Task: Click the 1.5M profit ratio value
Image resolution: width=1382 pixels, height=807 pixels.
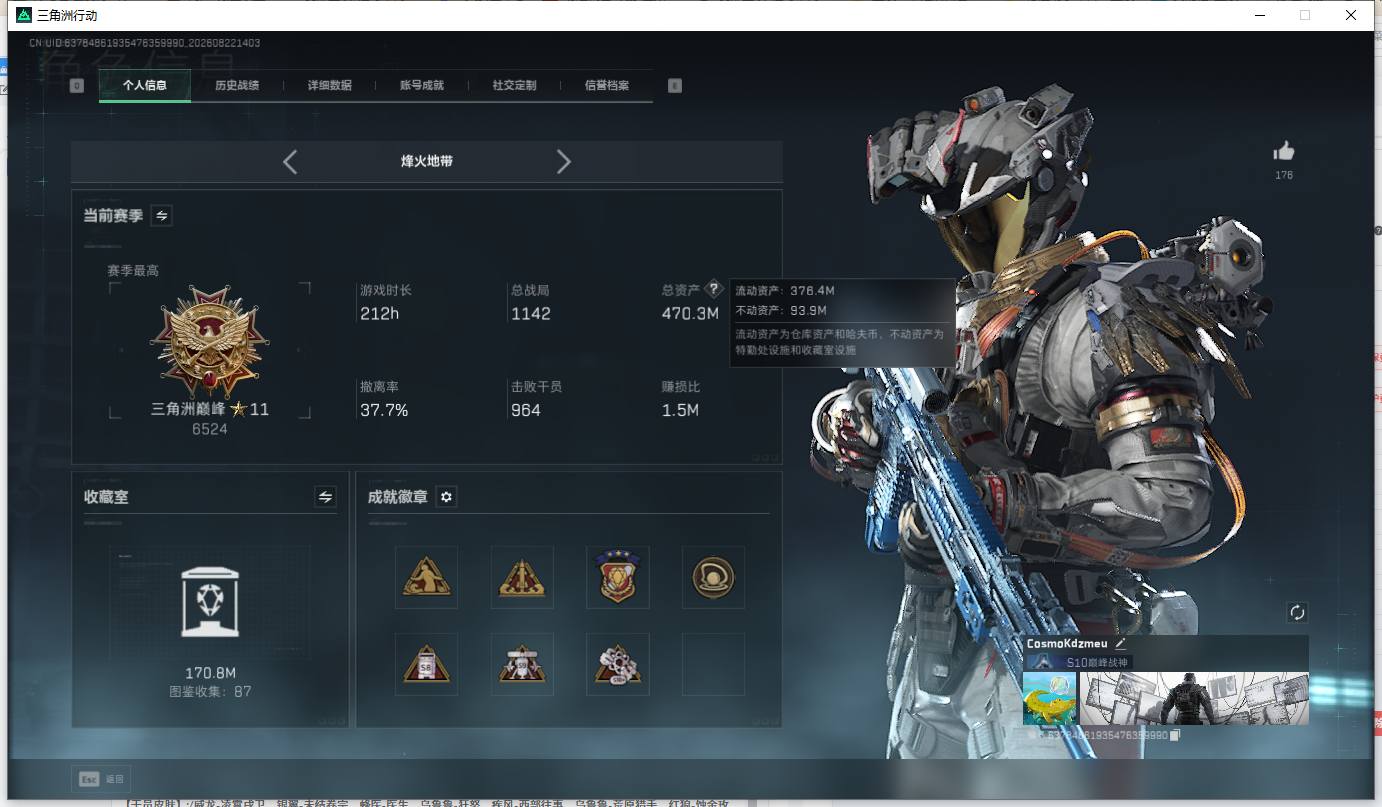Action: click(x=680, y=410)
